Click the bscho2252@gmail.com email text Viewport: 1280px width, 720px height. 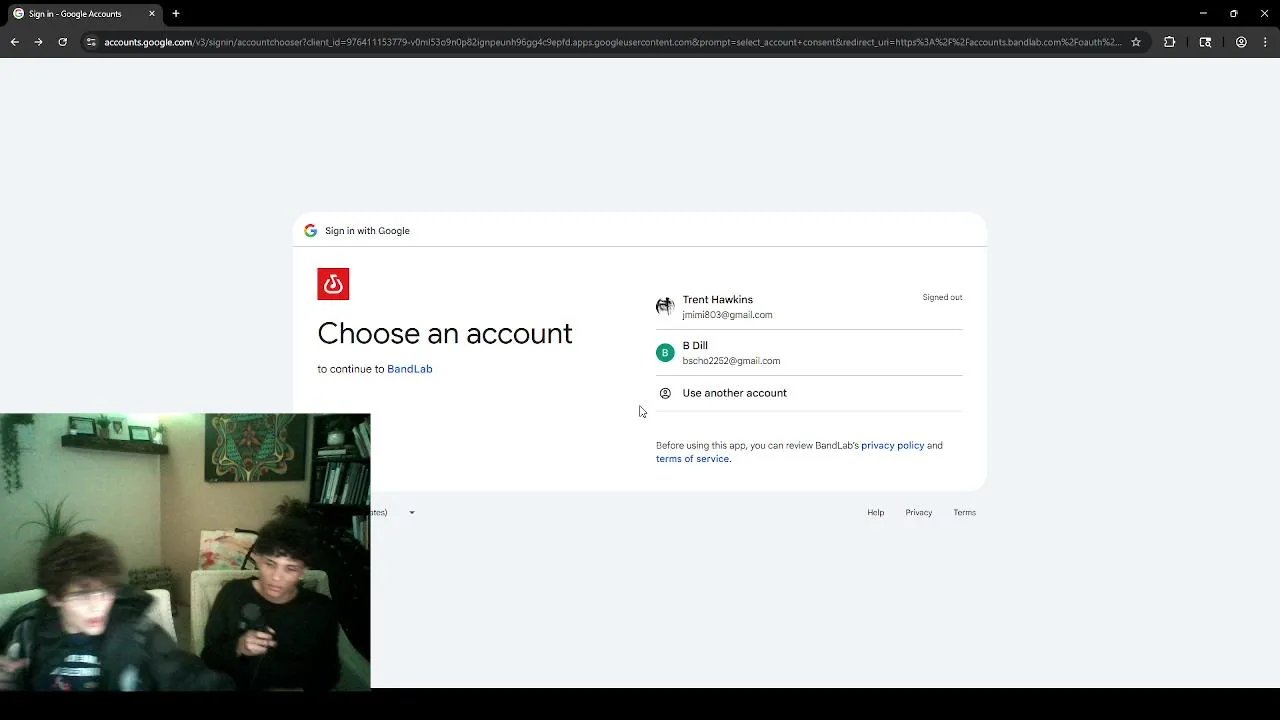tap(731, 361)
